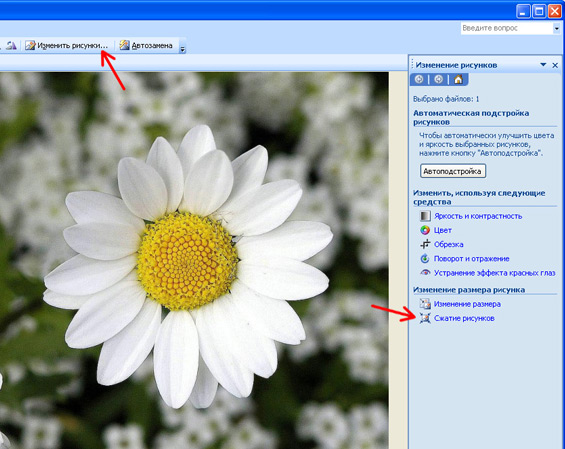Viewport: 565px width, 449px height.
Task: Click Изменить рисунки toolbar button
Action: [66, 45]
